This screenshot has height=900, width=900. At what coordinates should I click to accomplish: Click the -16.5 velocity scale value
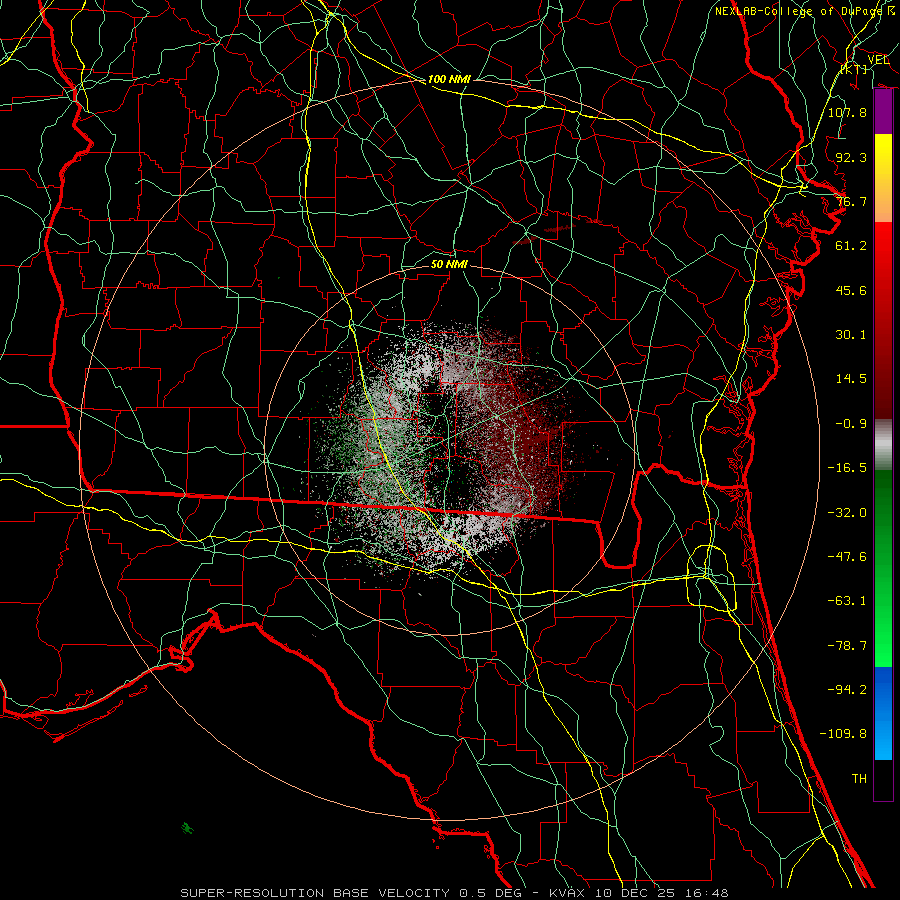tap(847, 468)
